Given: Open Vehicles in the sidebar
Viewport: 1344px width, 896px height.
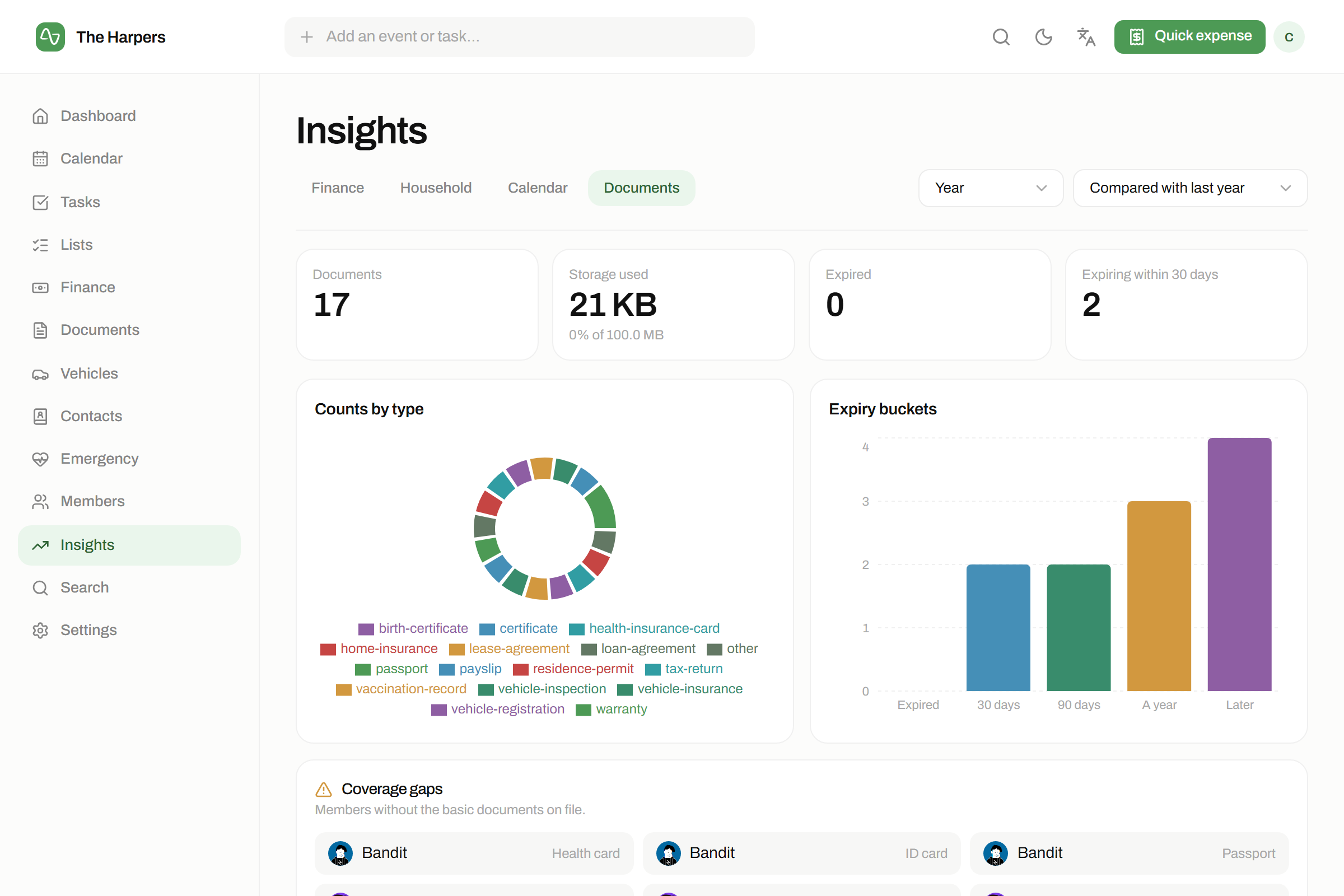Looking at the screenshot, I should click(129, 374).
